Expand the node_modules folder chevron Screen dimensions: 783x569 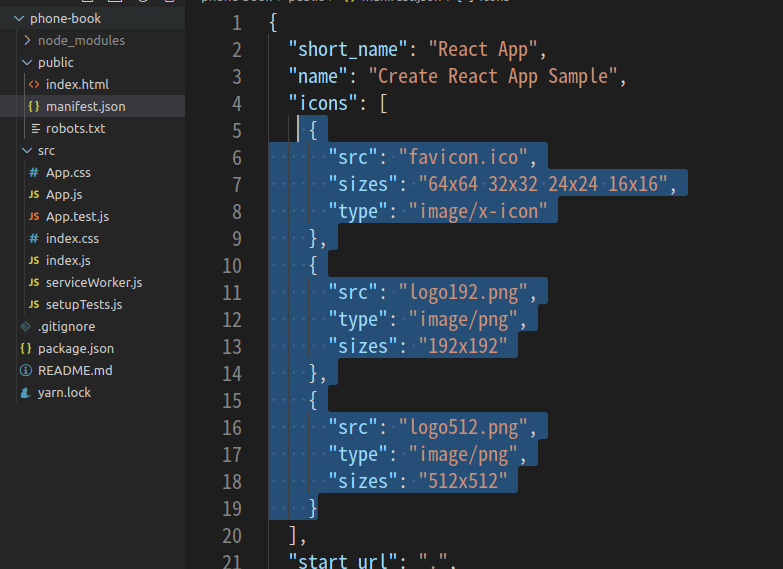point(27,40)
